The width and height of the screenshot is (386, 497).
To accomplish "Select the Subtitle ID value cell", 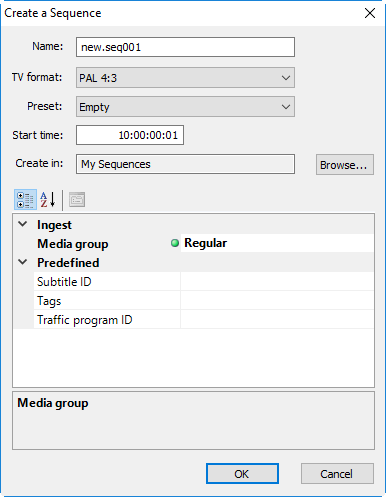I will [277, 281].
